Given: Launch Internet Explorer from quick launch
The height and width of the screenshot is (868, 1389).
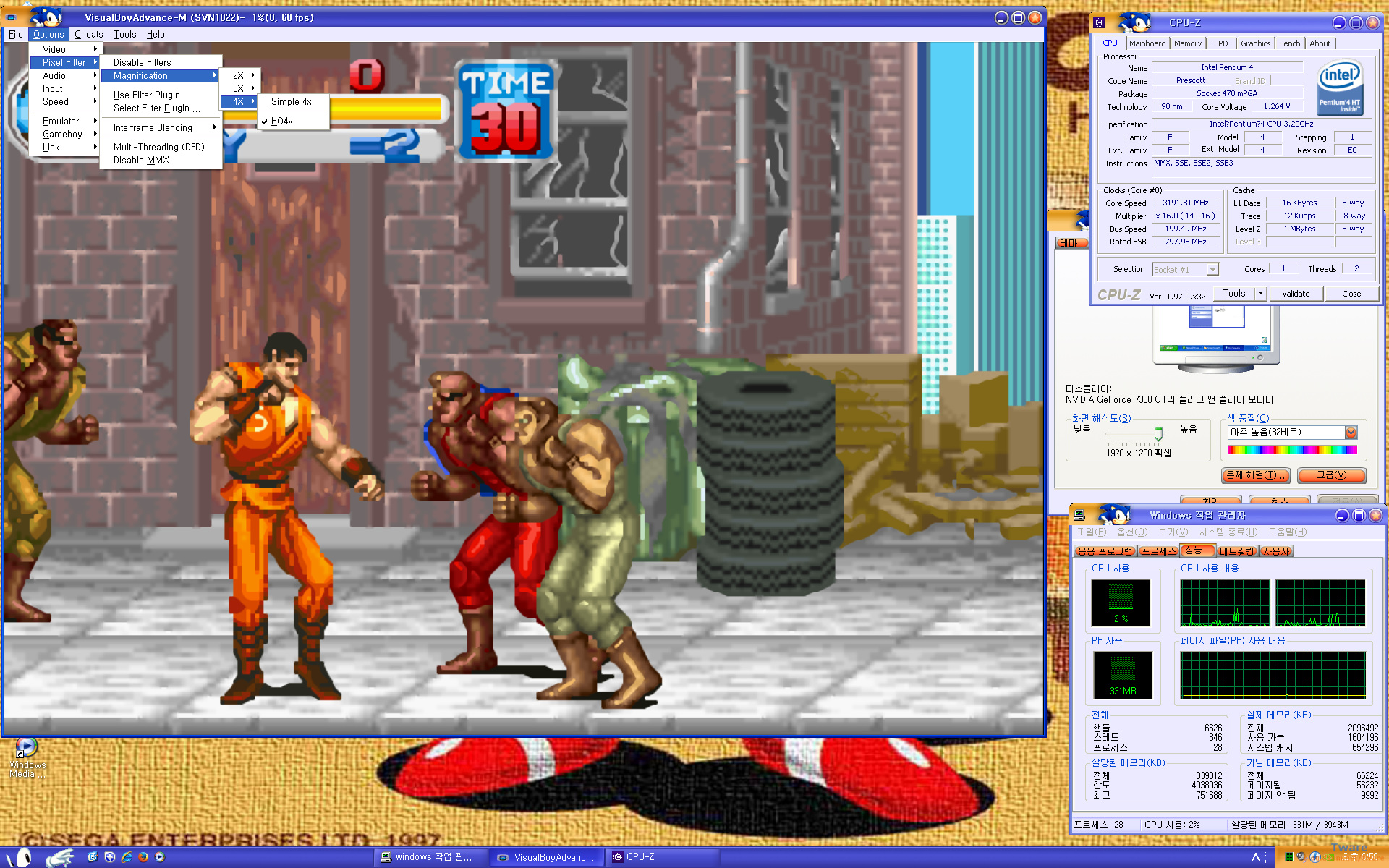Looking at the screenshot, I should [127, 857].
